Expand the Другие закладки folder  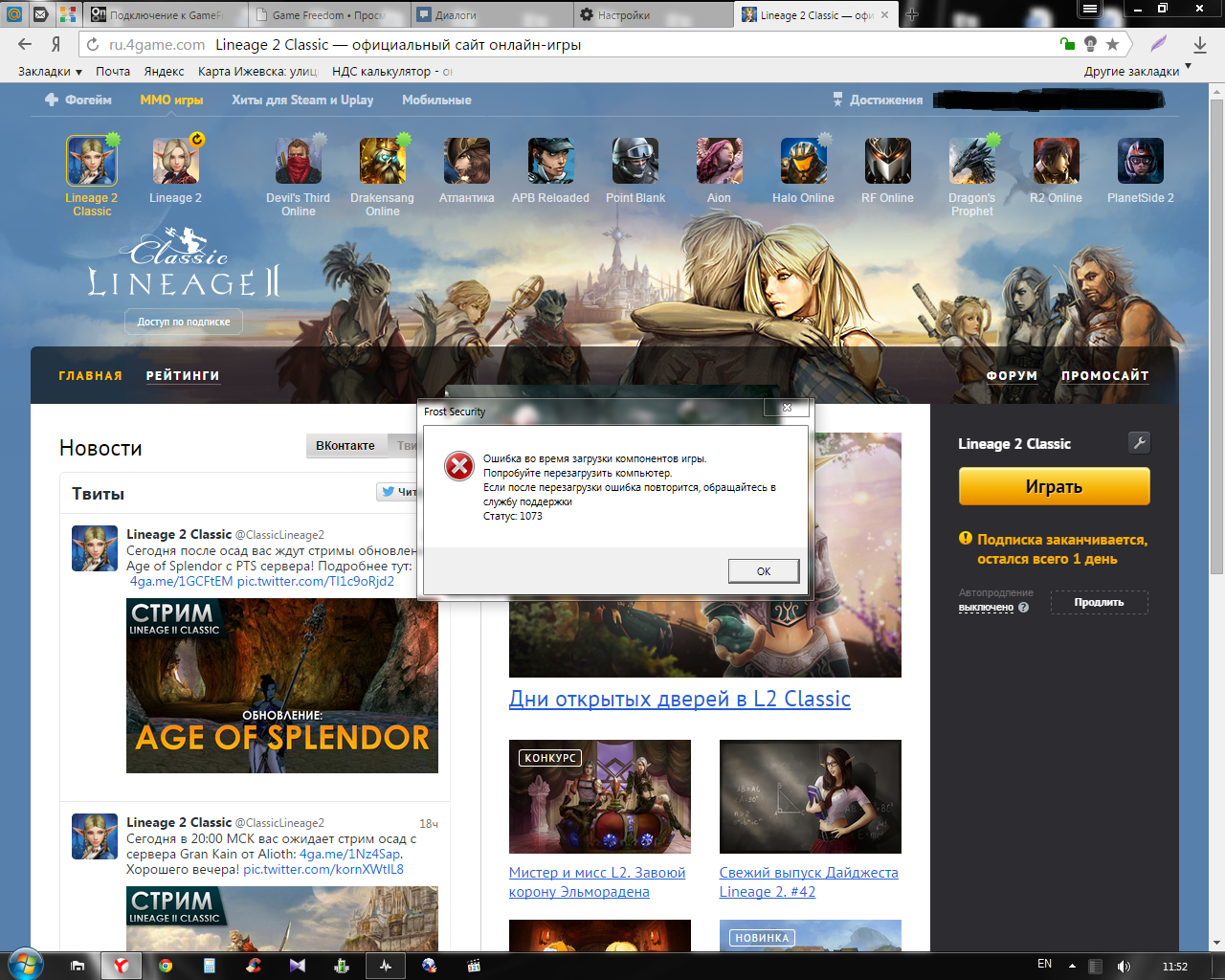[1136, 72]
